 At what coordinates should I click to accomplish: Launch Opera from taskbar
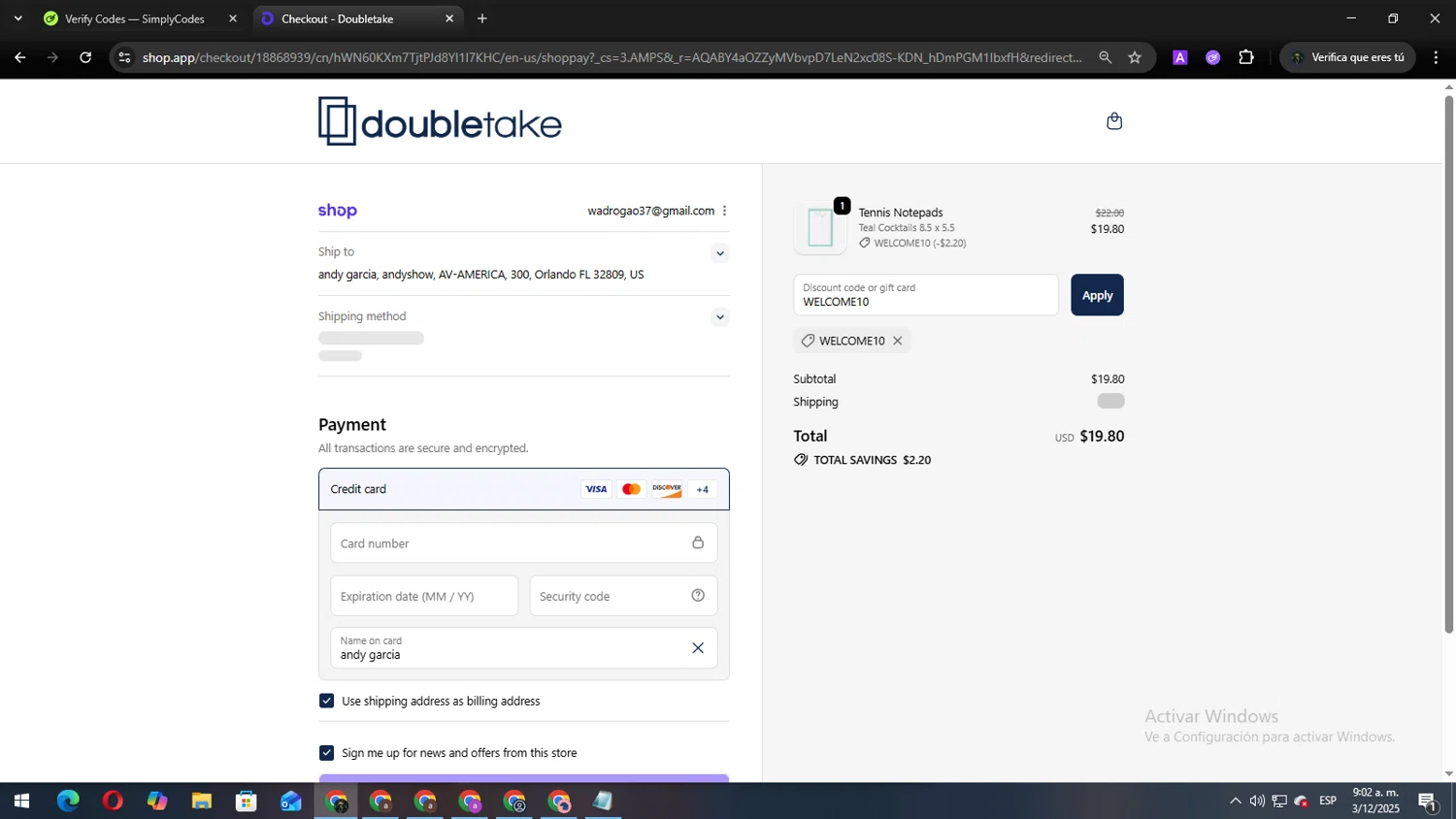113,802
